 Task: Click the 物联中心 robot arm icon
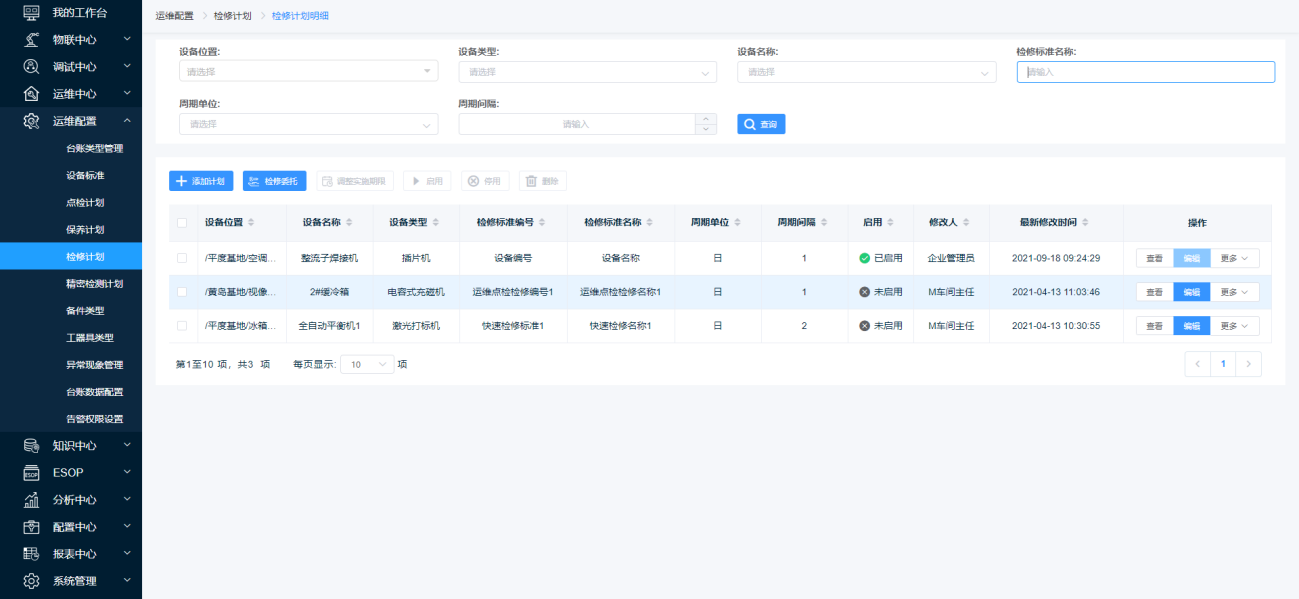click(31, 39)
